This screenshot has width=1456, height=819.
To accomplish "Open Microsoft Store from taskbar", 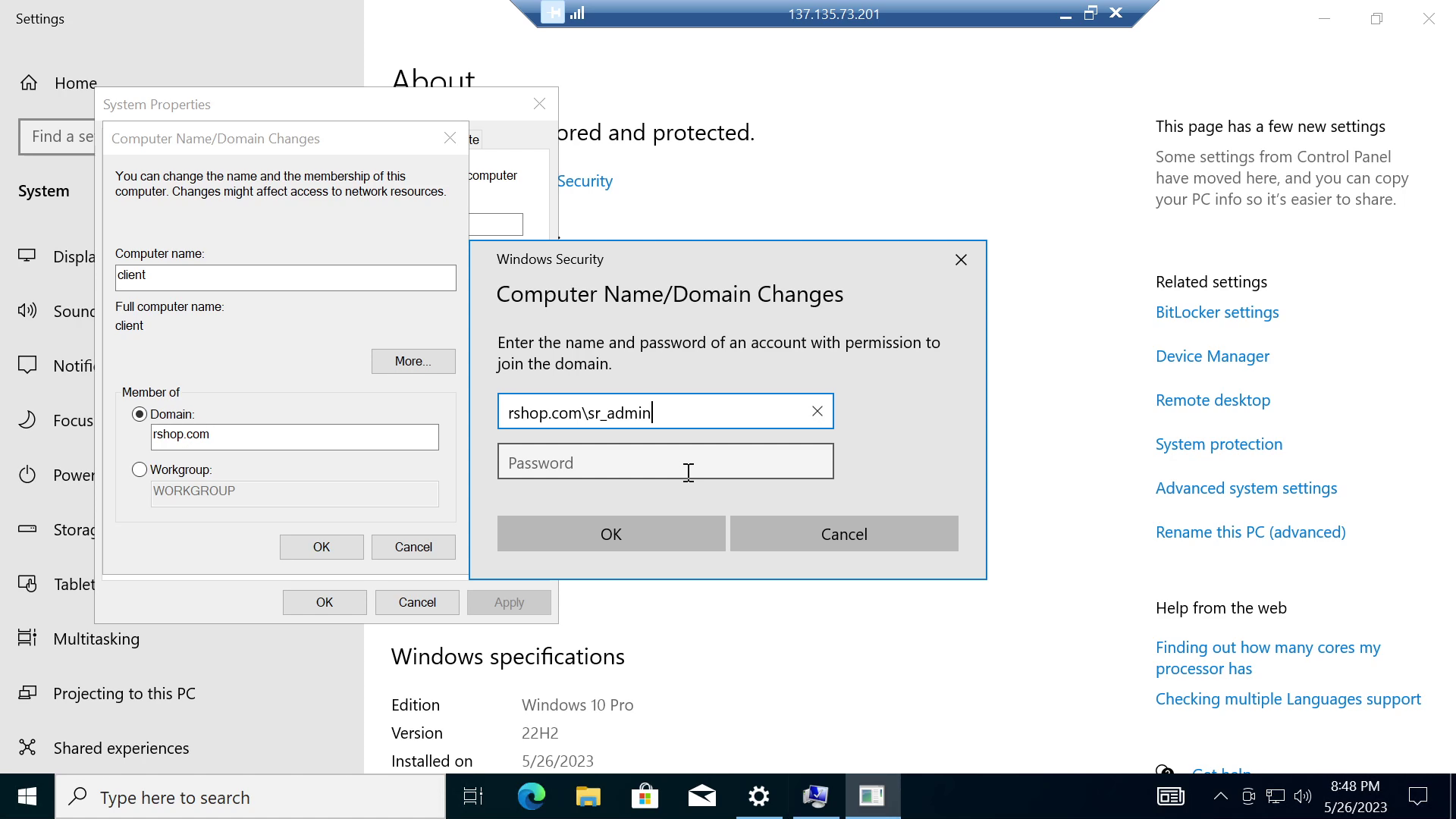I will click(645, 796).
